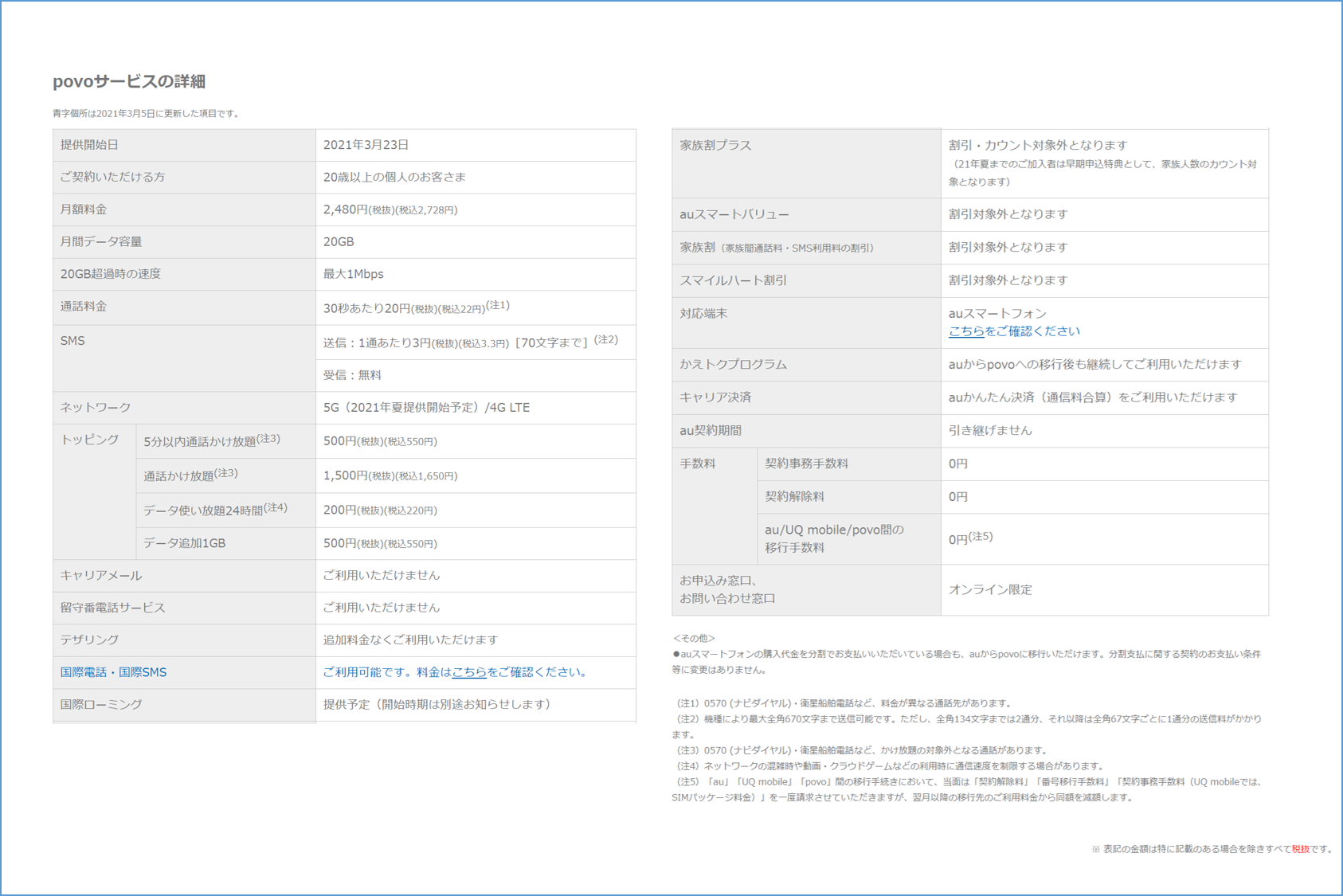
Task: Click the blue 国際電話・国際SMS label
Action: (x=113, y=672)
